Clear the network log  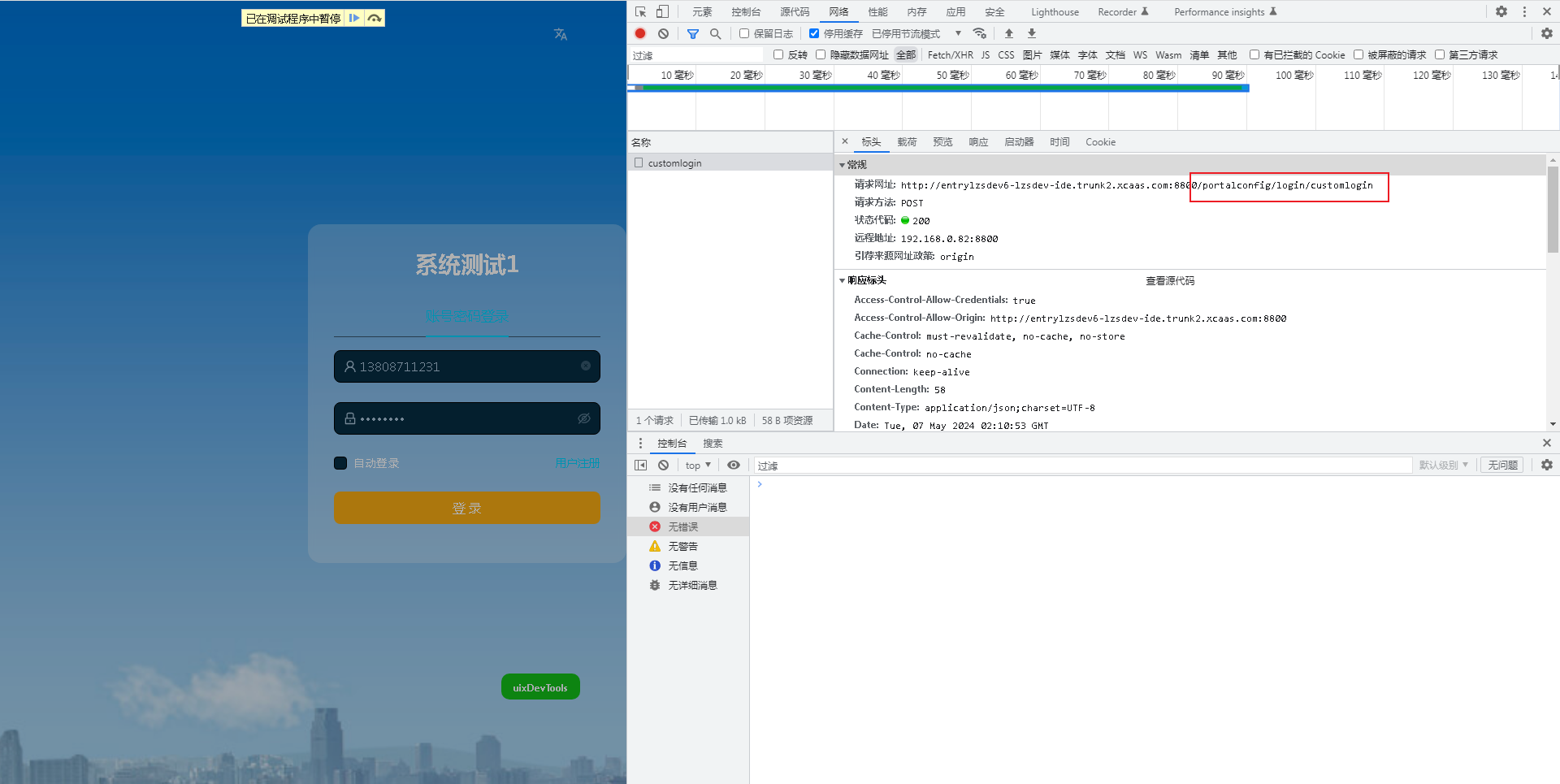click(663, 33)
